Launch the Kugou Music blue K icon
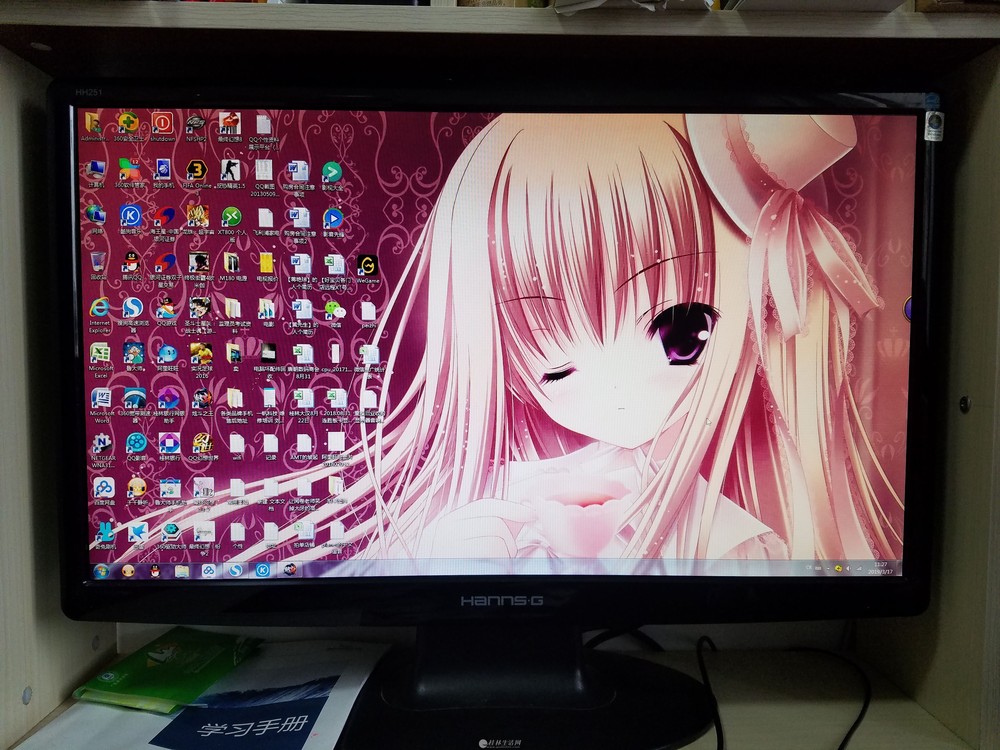This screenshot has width=1000, height=750. [x=130, y=217]
